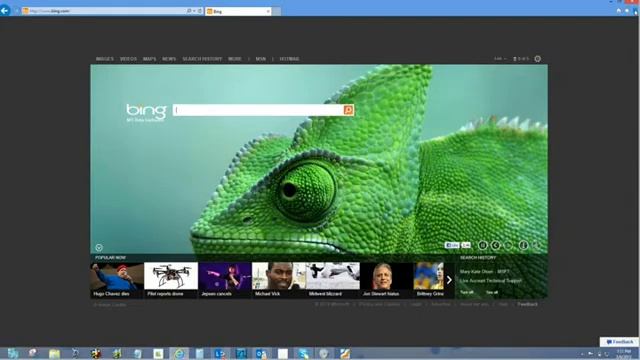Open HOTMAIL link in top navigation
This screenshot has height=360, width=640.
coord(289,59)
